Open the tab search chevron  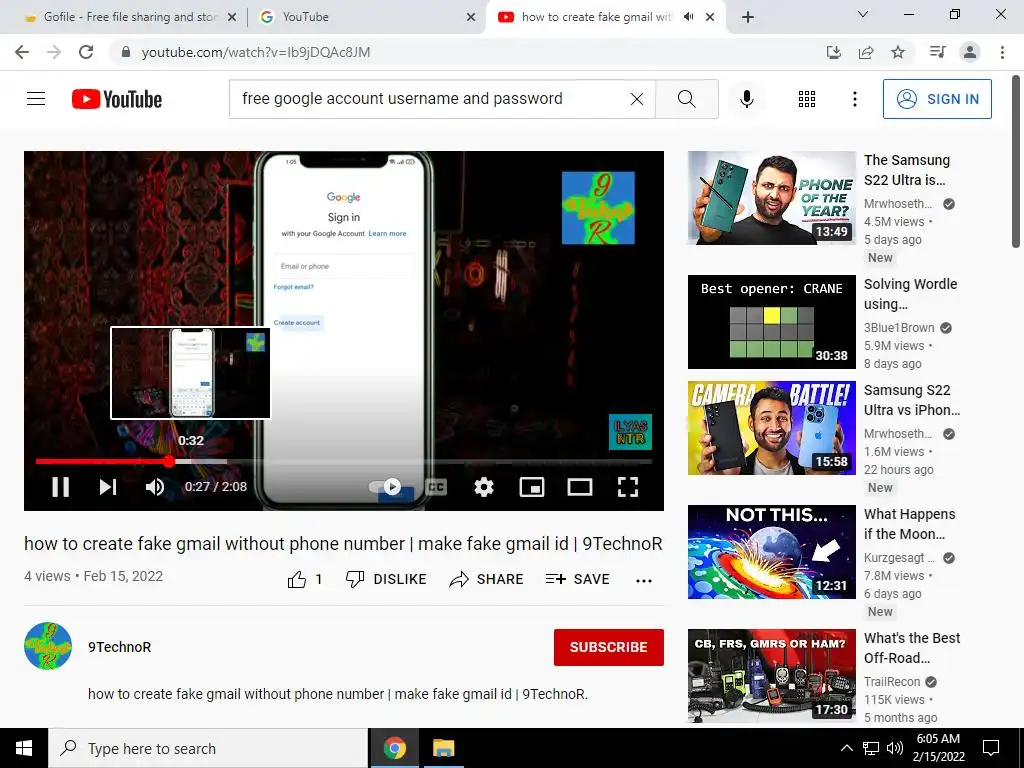(863, 14)
